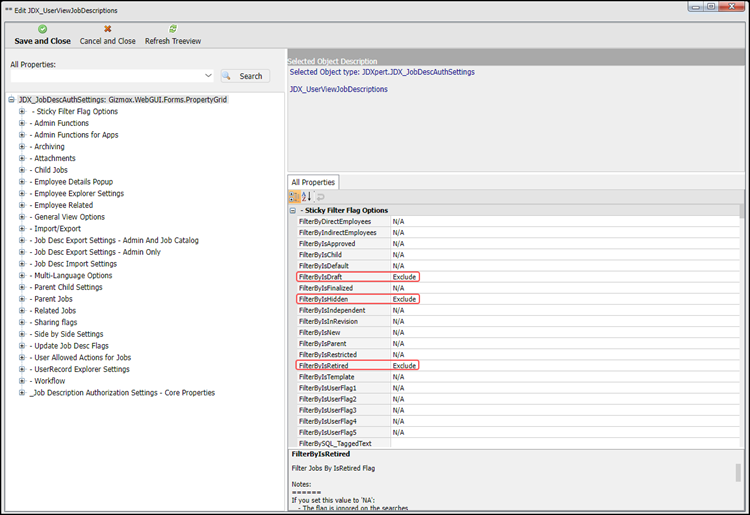Select the FilterByIsTemplate property

[326, 377]
